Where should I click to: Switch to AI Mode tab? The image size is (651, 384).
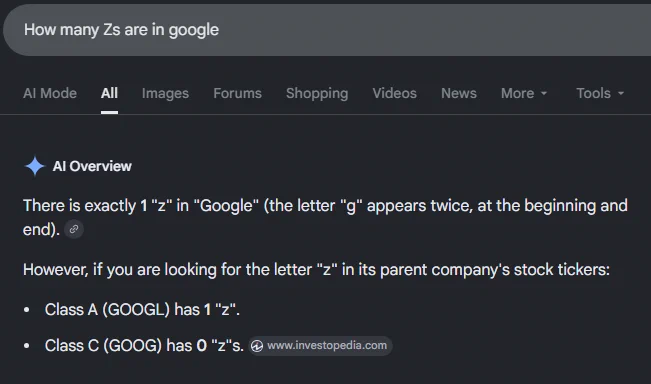click(50, 93)
